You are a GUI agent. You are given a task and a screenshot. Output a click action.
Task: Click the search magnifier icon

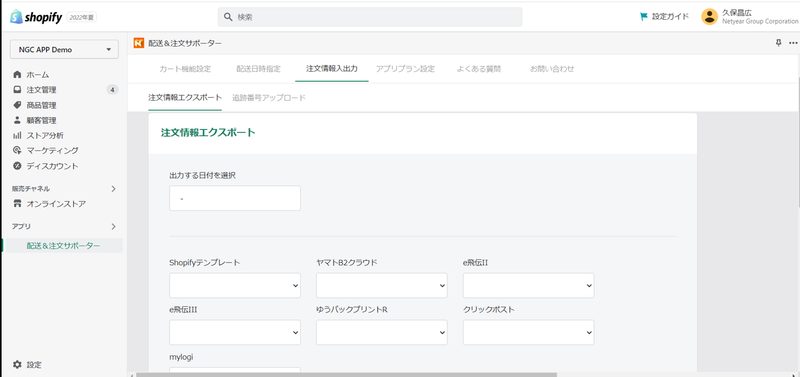point(228,17)
